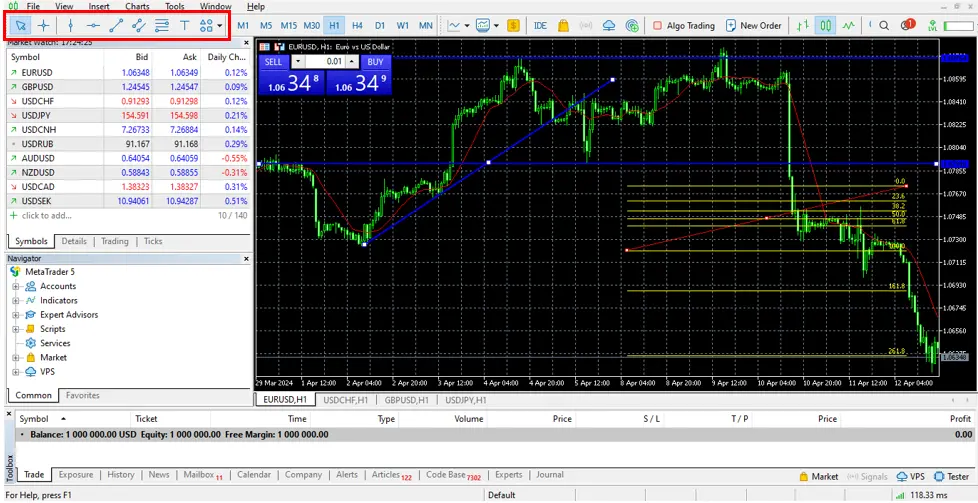Click 'click to add...' in Market Watch
Viewport: 978px width, 503px height.
[46, 215]
